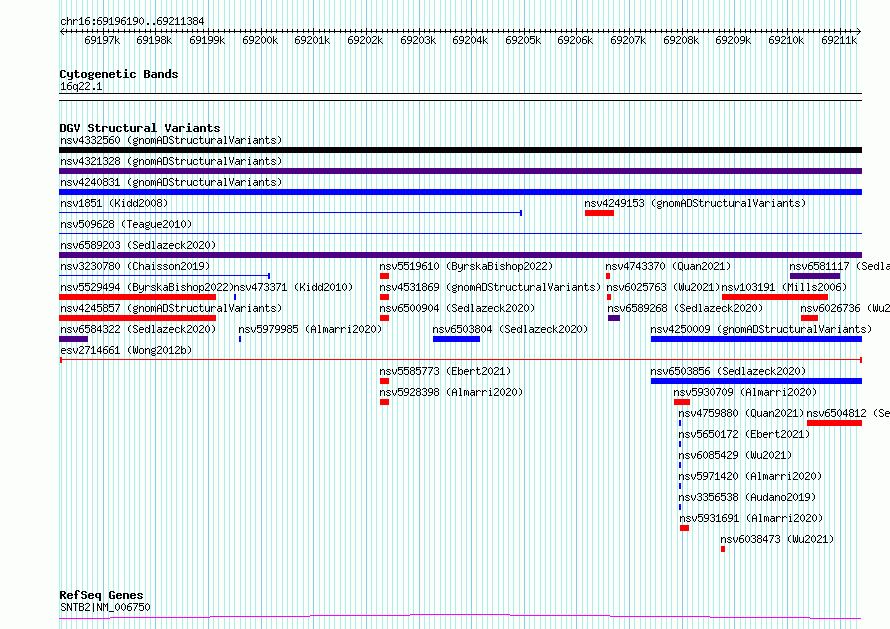Click nsv6026736 variant label
The image size is (890, 629).
coord(845,308)
